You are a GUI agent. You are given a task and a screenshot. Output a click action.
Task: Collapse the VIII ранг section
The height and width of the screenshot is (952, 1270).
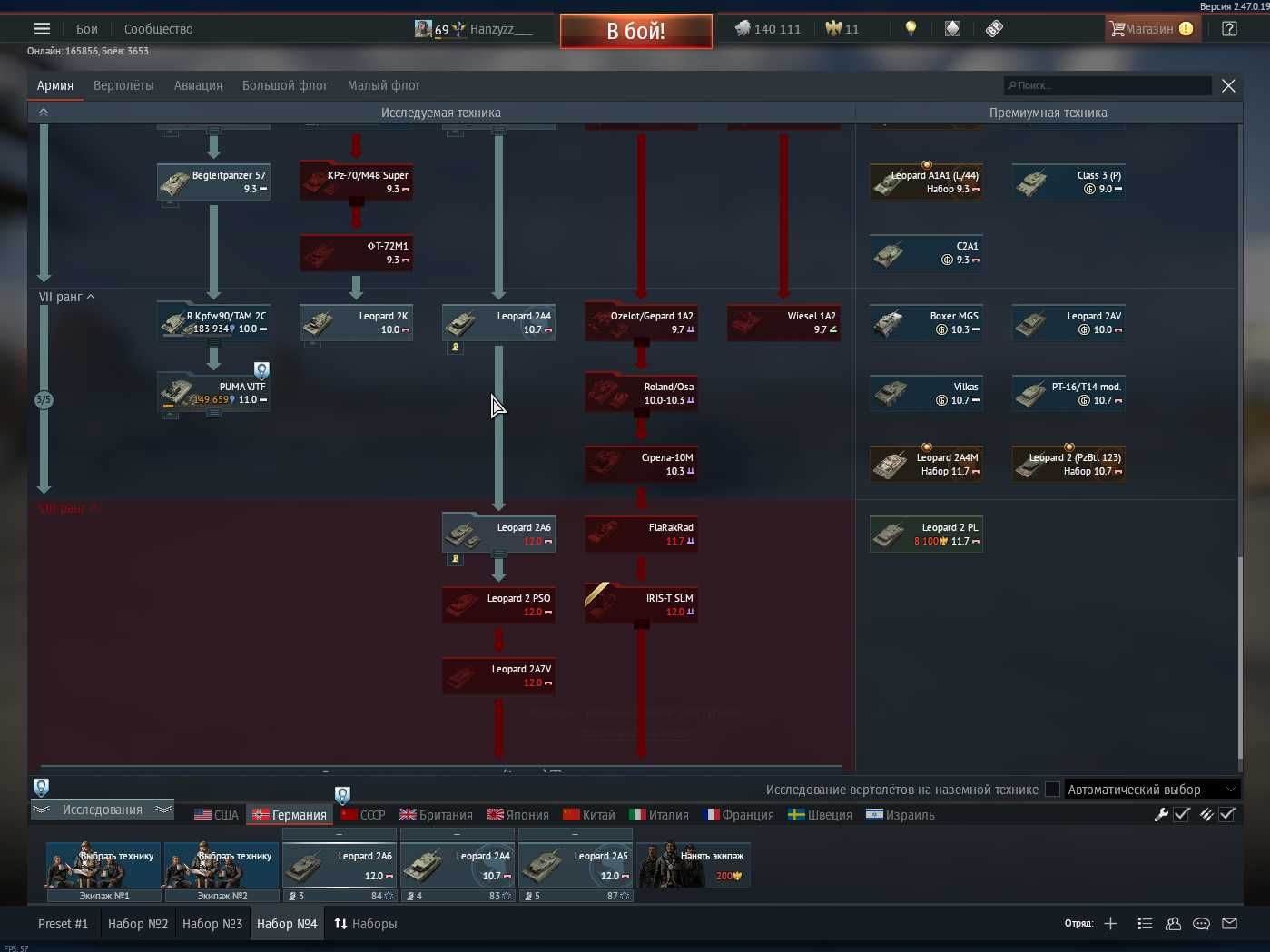click(67, 508)
